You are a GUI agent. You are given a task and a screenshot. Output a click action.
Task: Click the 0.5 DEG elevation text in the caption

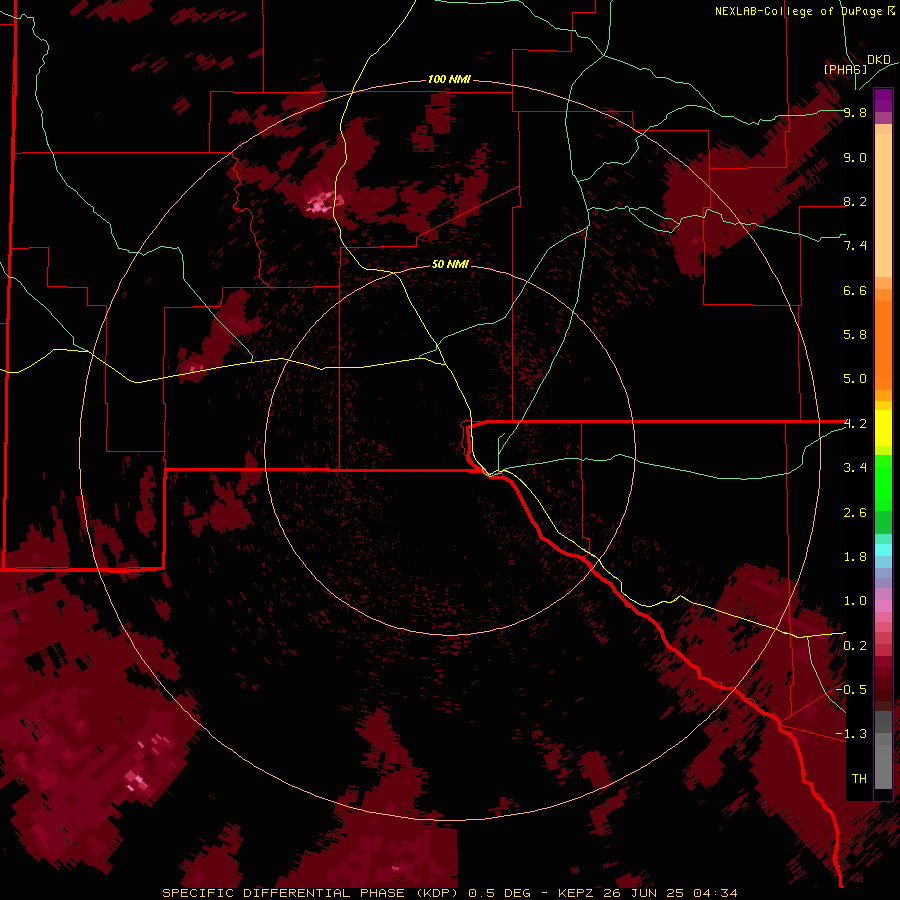click(x=501, y=893)
